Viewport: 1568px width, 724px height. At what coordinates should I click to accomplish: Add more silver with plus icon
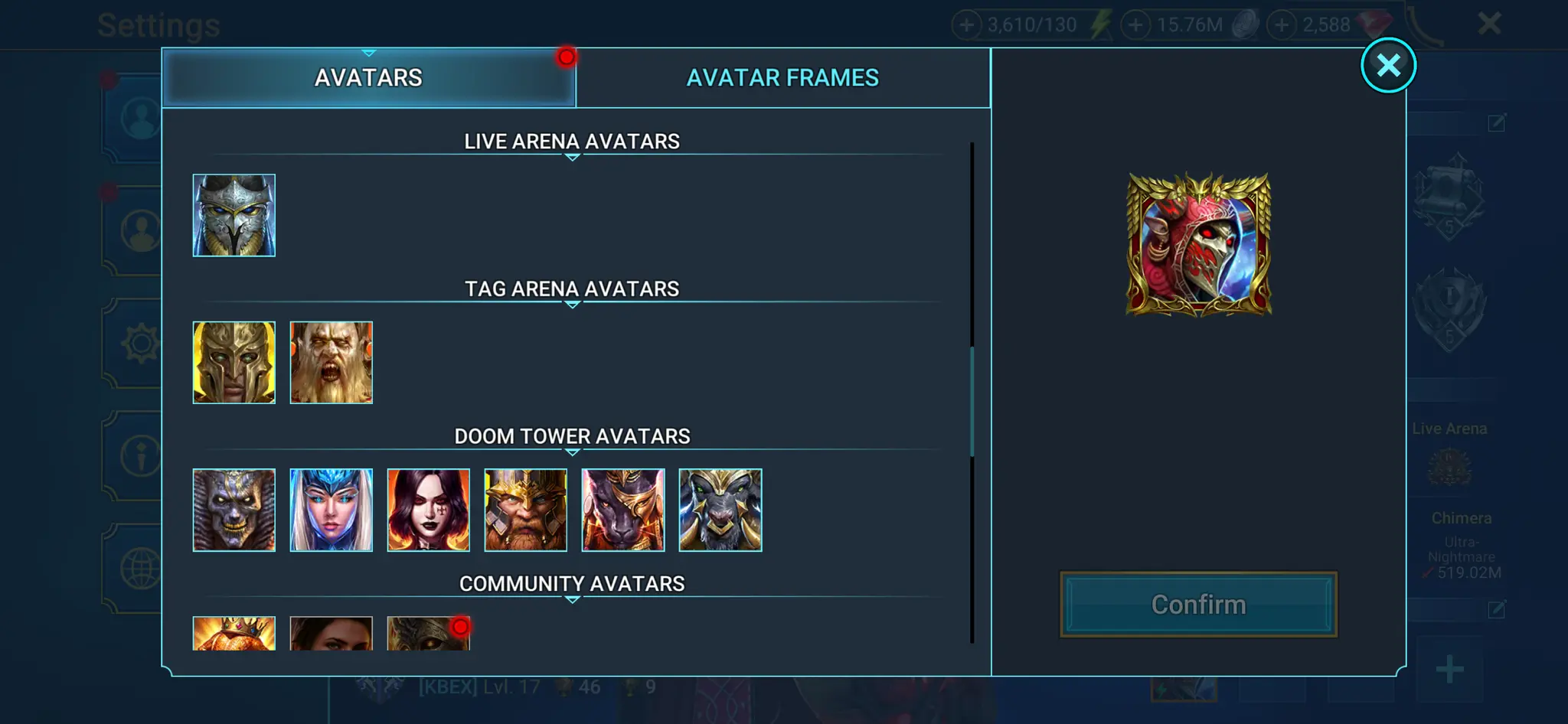pyautogui.click(x=1135, y=24)
